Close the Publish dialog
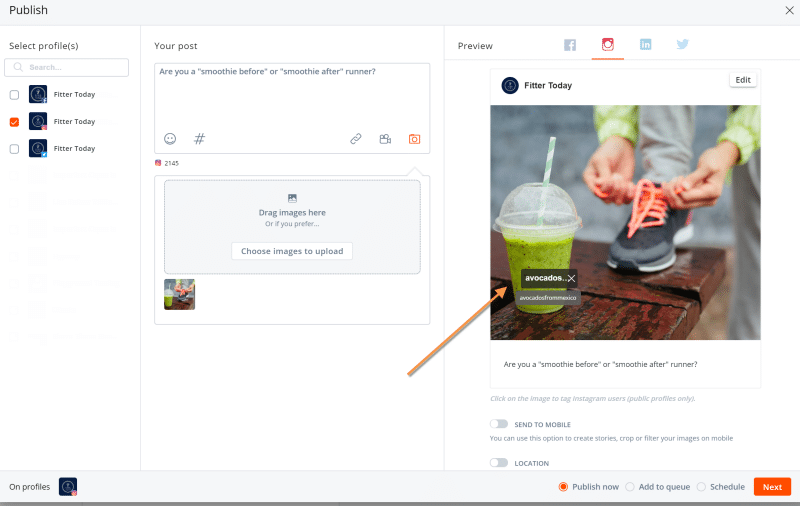This screenshot has height=506, width=800. click(x=789, y=10)
